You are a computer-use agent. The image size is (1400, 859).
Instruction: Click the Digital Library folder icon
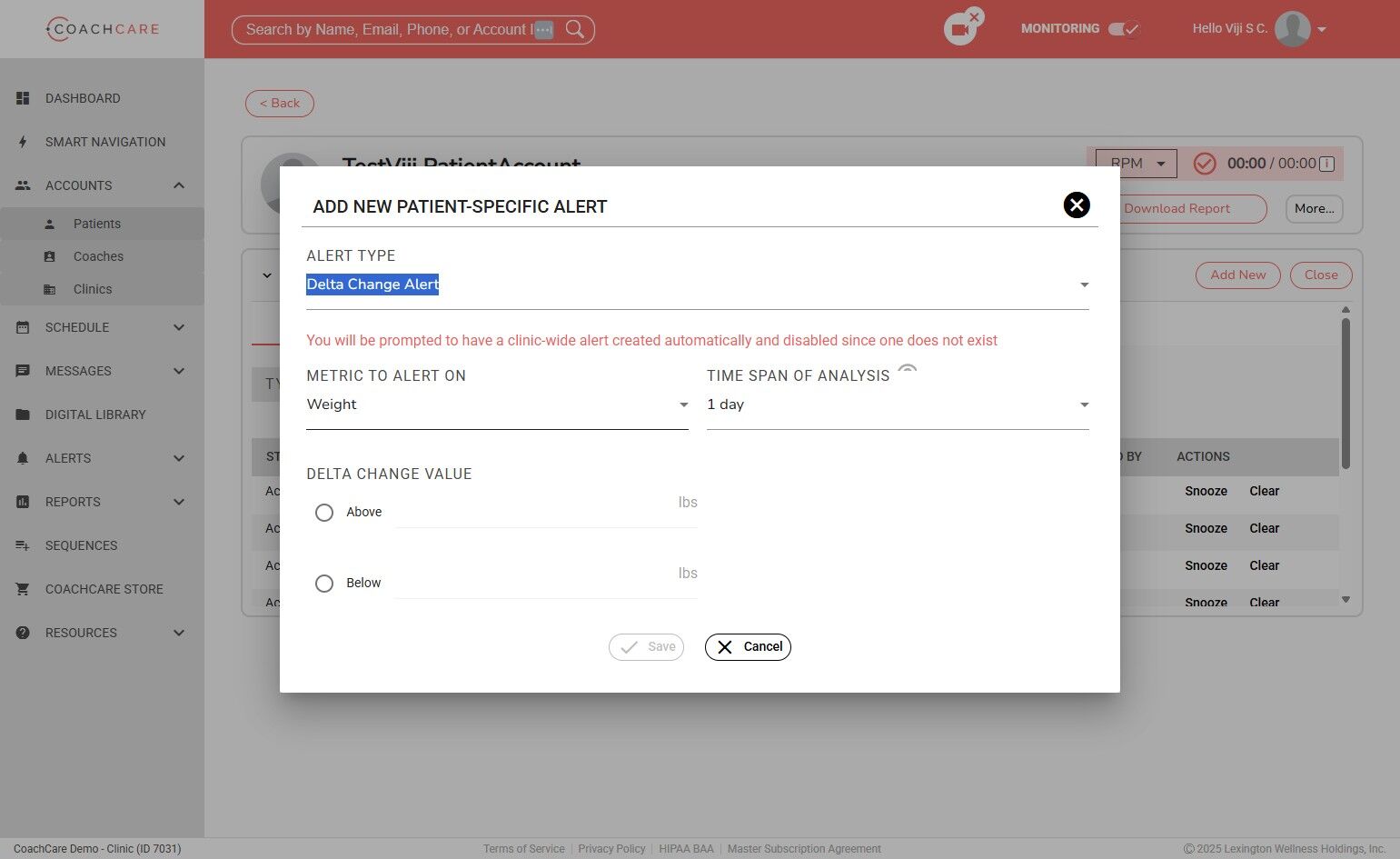(23, 415)
